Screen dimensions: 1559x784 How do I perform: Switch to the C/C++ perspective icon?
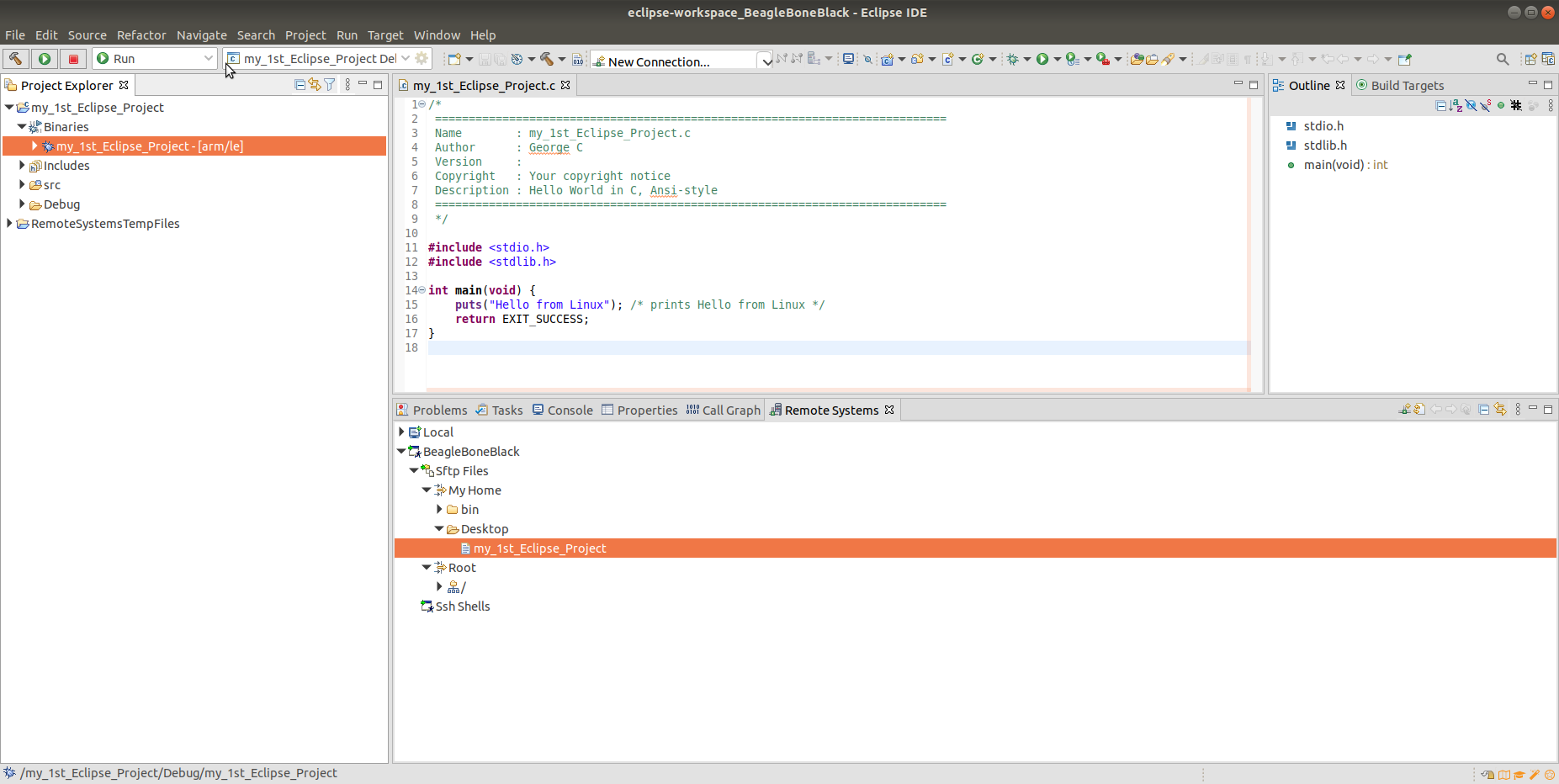pyautogui.click(x=1548, y=59)
